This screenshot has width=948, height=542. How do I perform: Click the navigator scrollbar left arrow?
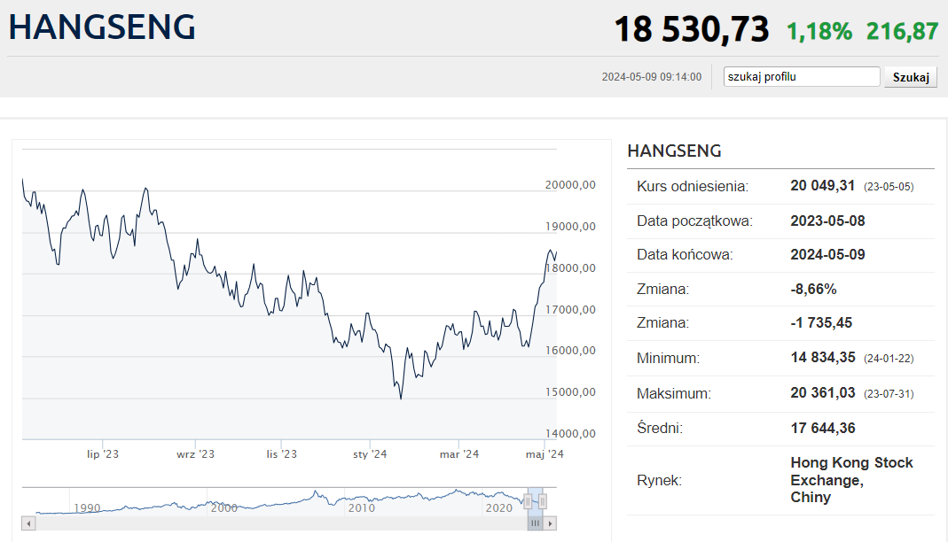[x=28, y=523]
